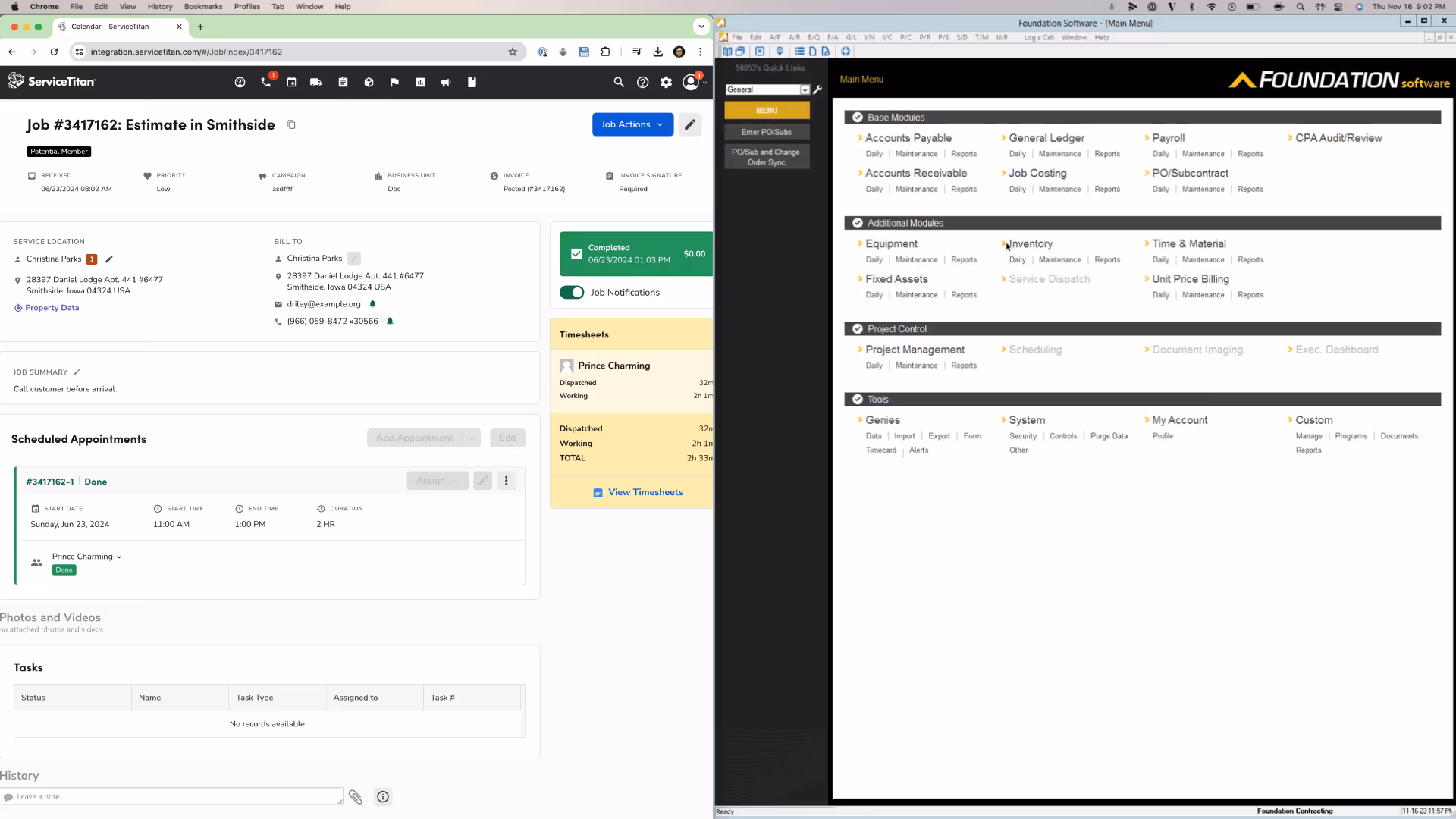1456x819 pixels.
Task: Open the History menu in macOS menu bar
Action: coord(160,6)
